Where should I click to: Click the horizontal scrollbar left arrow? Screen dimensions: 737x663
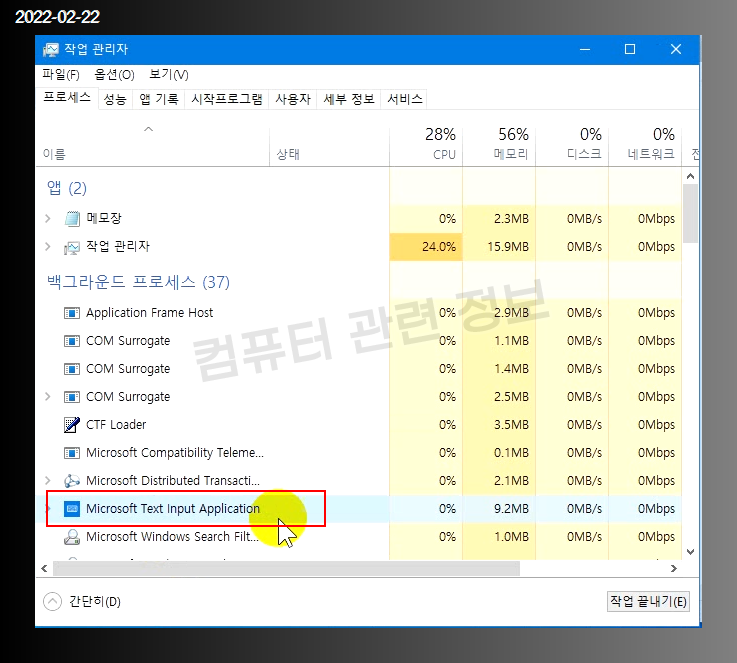45,569
